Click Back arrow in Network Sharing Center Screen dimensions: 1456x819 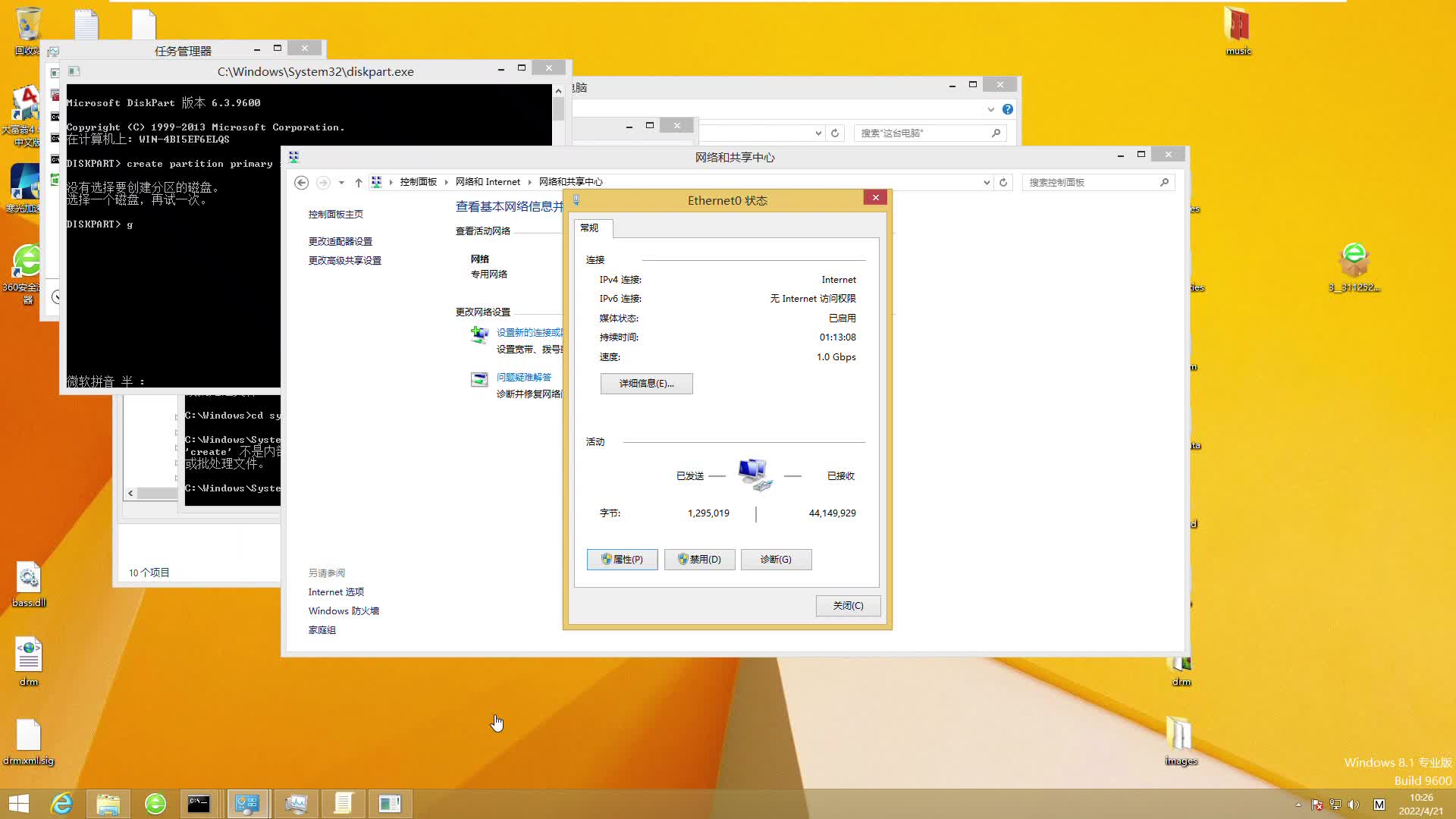coord(301,183)
